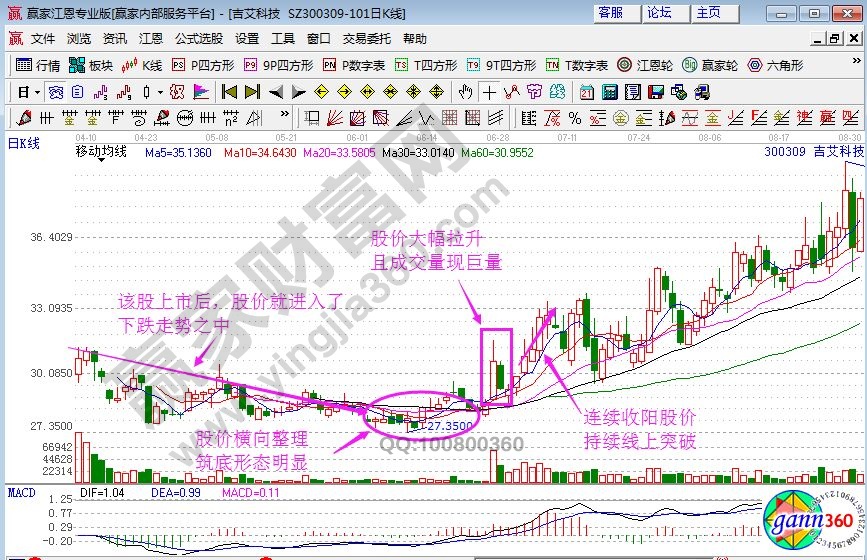Open the 行情 market quotes view
Image resolution: width=867 pixels, height=560 pixels.
(38, 65)
